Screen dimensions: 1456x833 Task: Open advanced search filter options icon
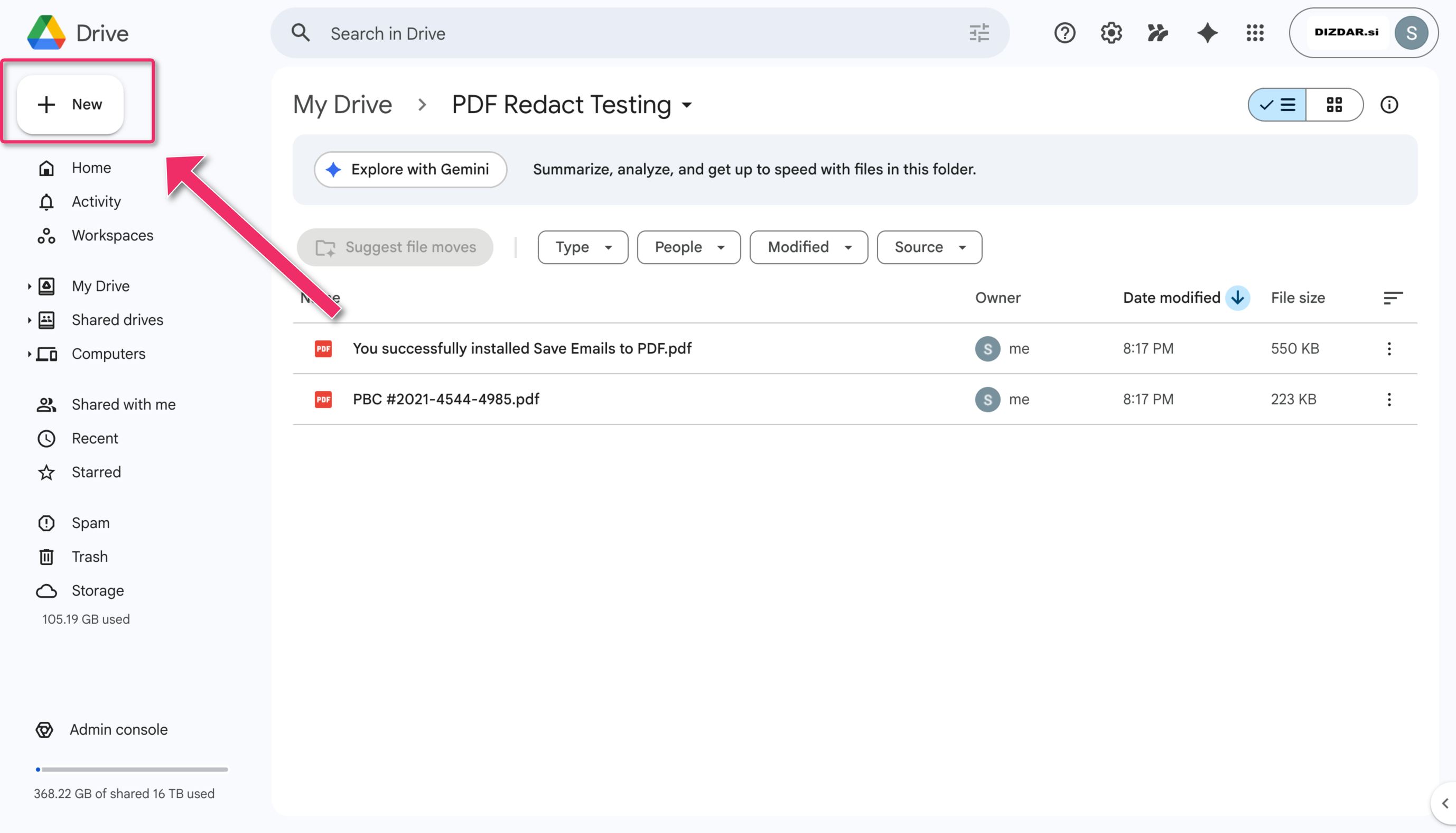pyautogui.click(x=978, y=33)
